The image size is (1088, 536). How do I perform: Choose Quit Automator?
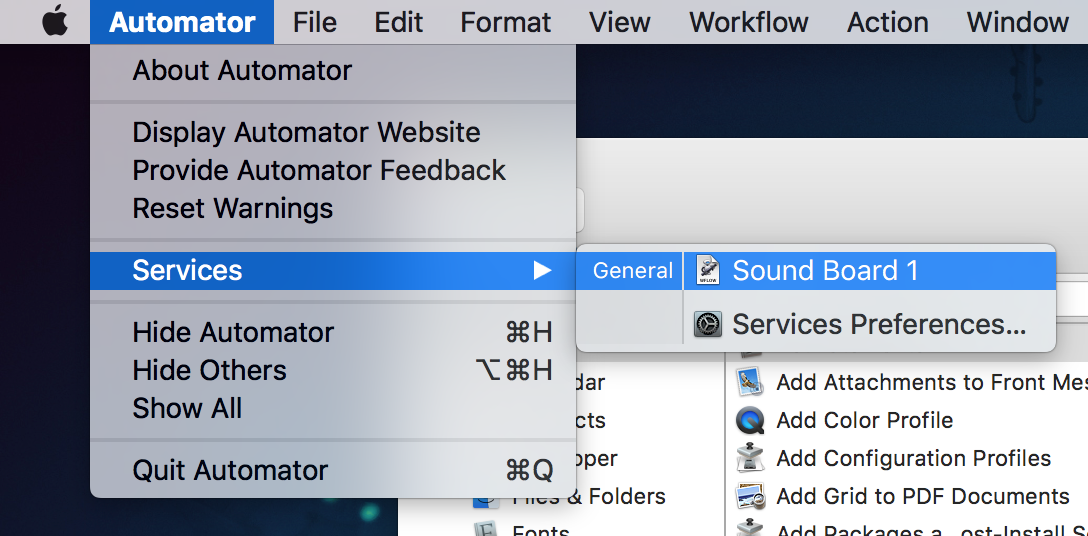tap(333, 471)
